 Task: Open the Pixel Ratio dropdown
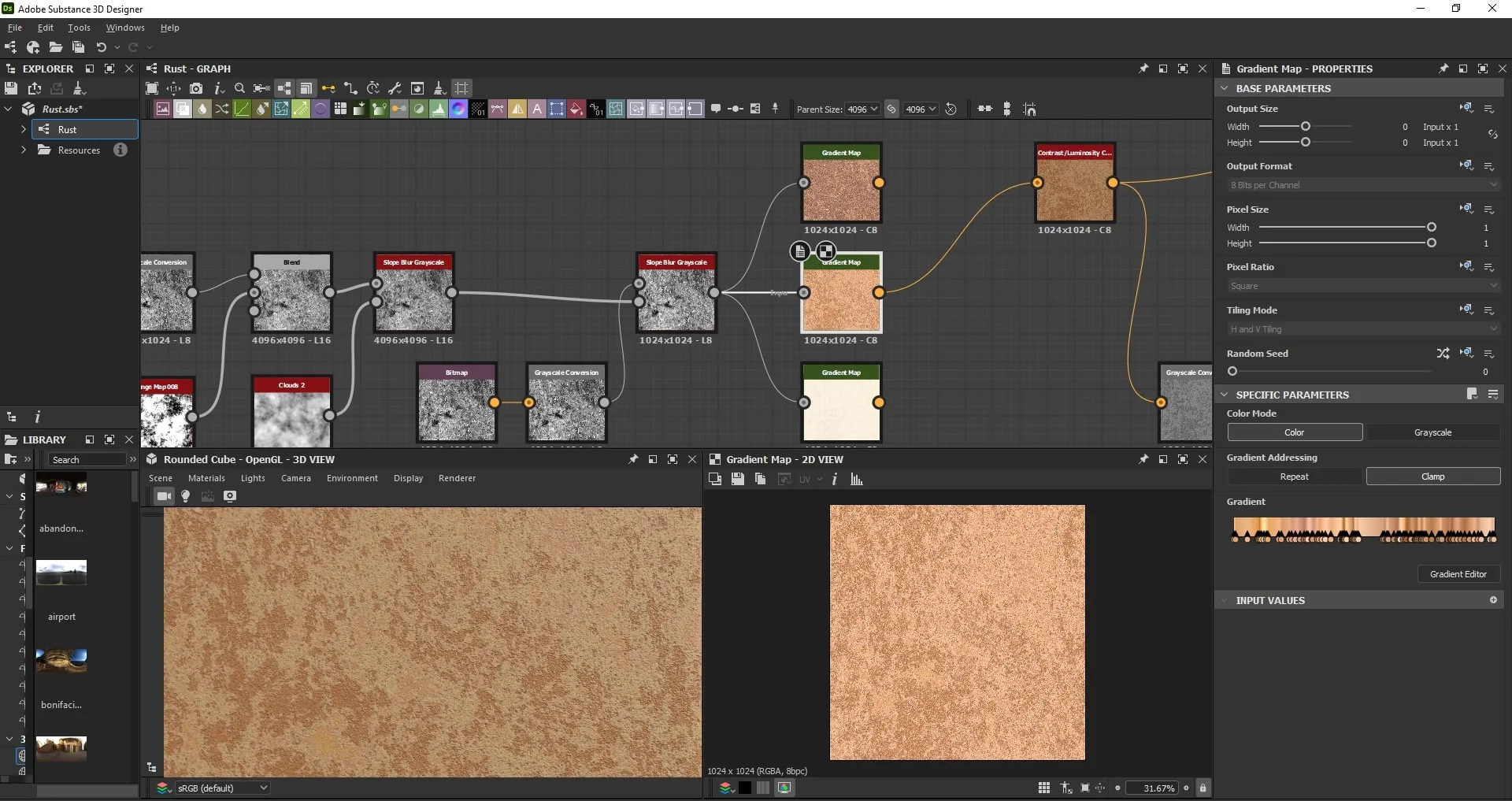click(1363, 286)
